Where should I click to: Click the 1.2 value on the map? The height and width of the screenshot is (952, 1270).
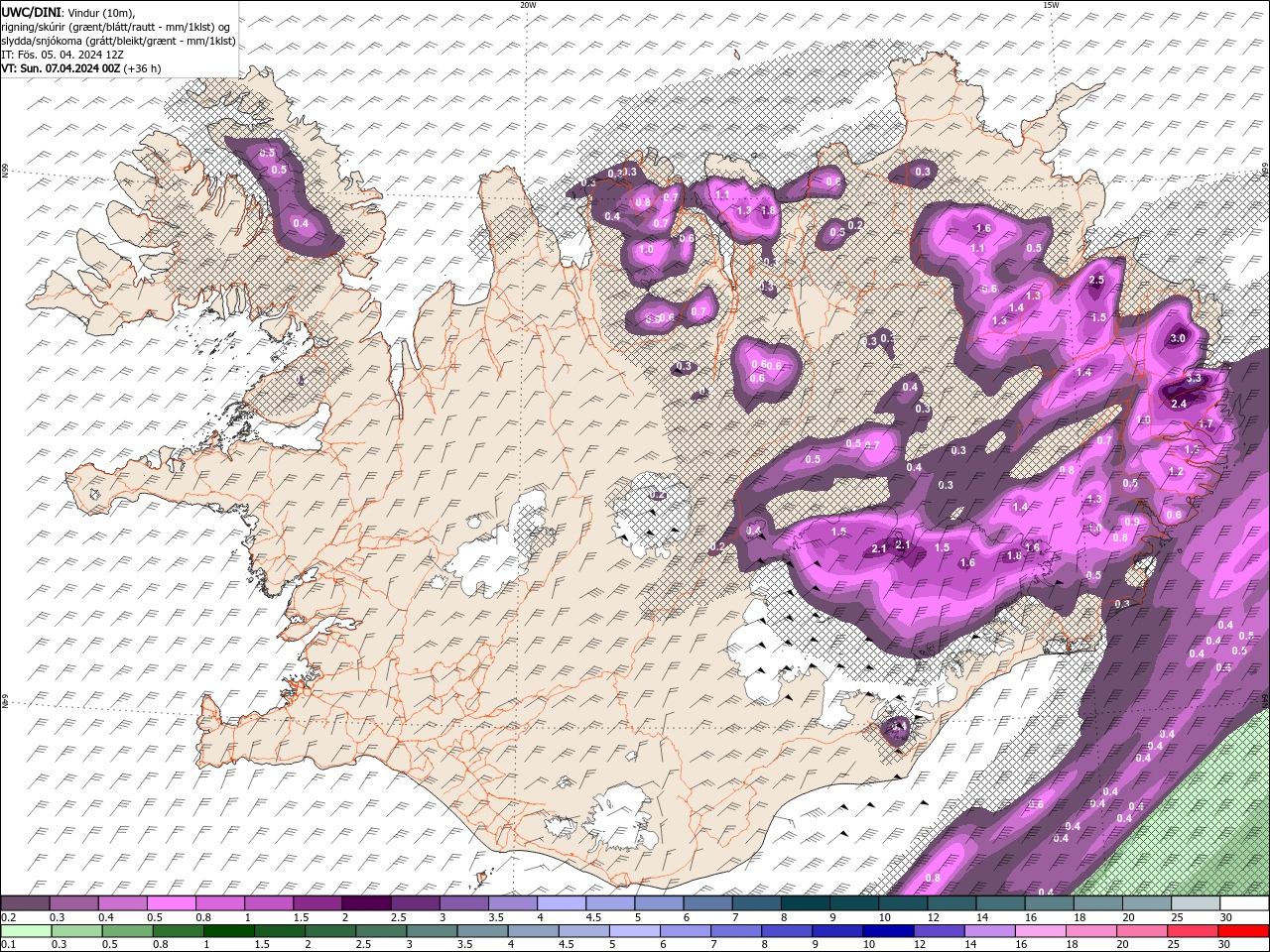[1176, 472]
